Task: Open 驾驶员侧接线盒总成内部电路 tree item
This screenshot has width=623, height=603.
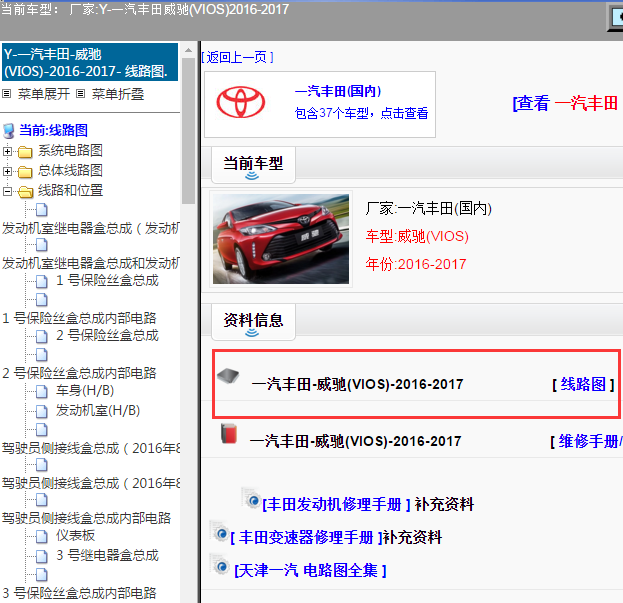Action: click(x=86, y=518)
